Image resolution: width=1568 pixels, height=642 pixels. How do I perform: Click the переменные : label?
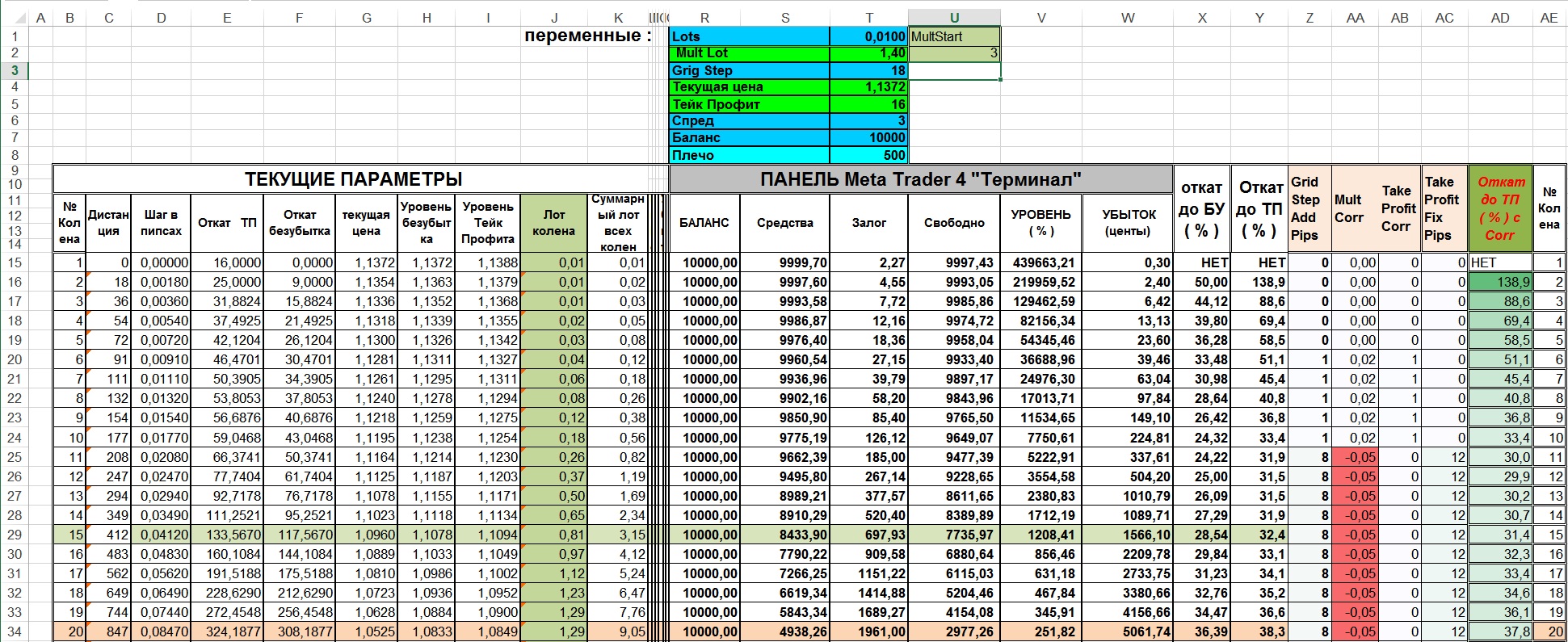587,36
